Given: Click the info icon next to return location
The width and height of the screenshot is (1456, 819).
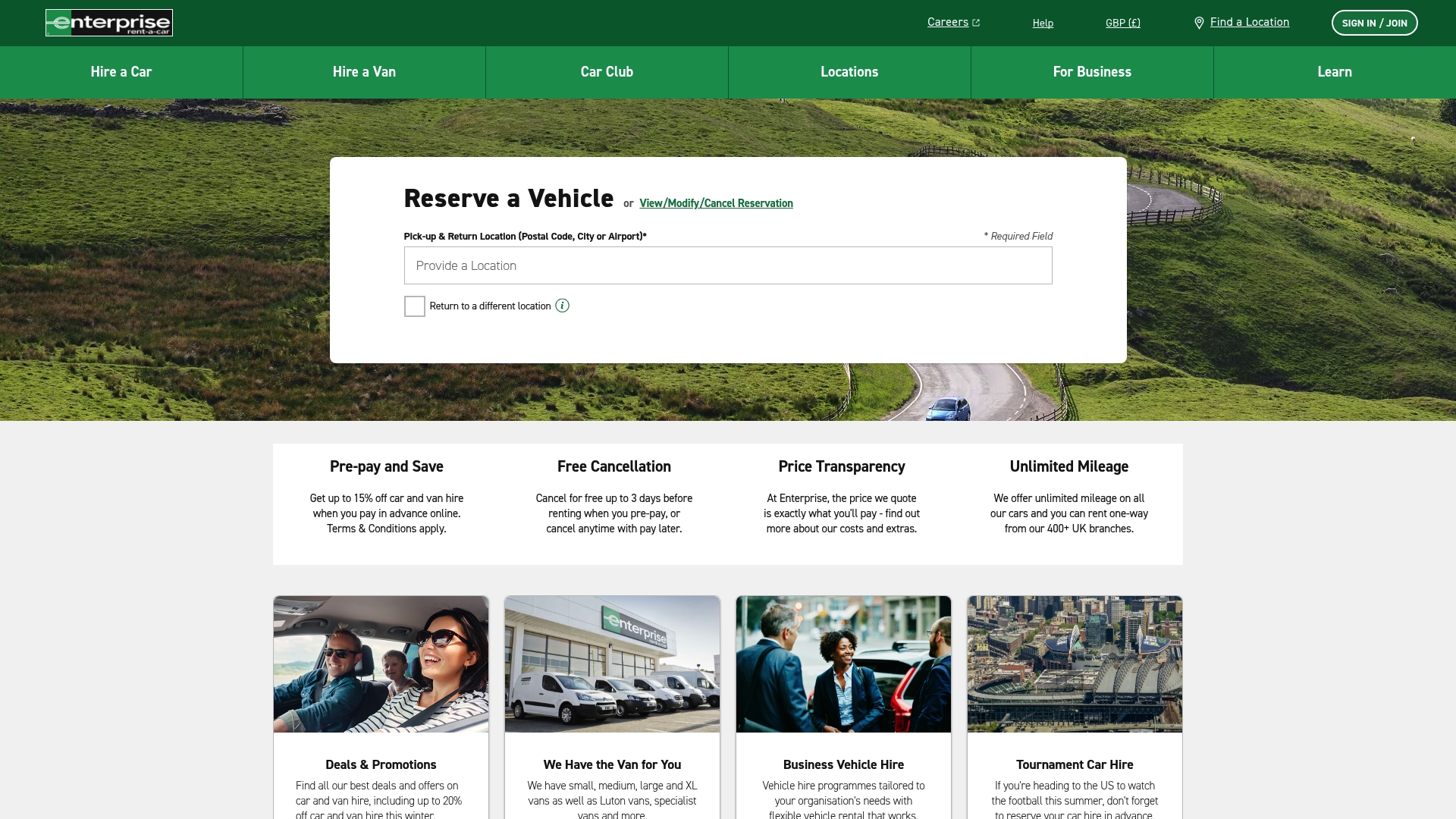Looking at the screenshot, I should click(562, 306).
